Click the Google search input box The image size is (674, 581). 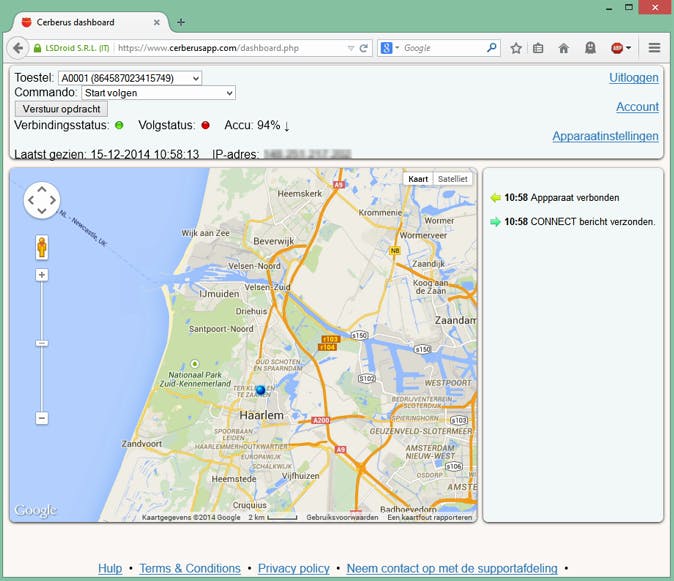click(443, 48)
